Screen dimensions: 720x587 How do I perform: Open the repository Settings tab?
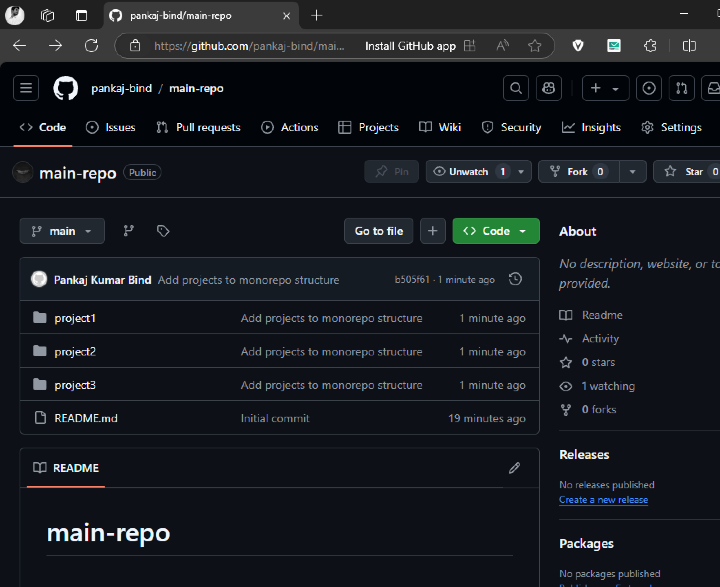pos(671,127)
